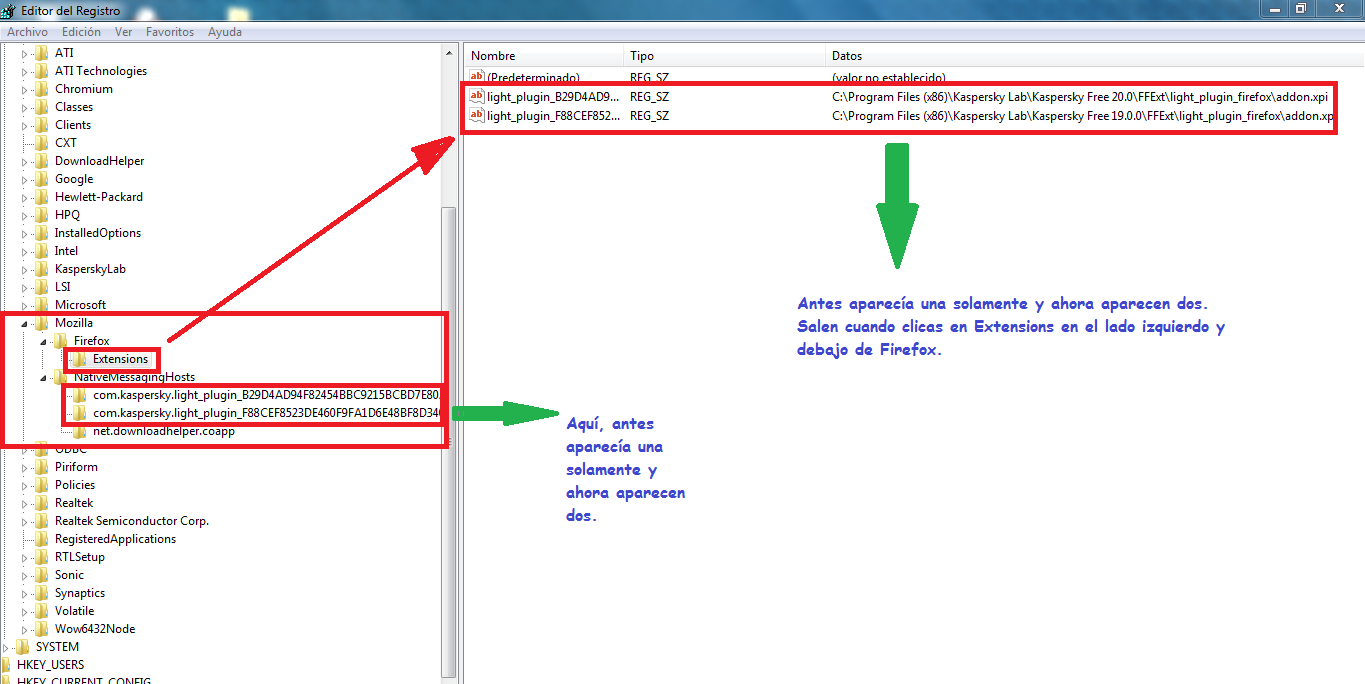1365x684 pixels.
Task: Click the tree pane vertical scrollbar
Action: tap(449, 440)
